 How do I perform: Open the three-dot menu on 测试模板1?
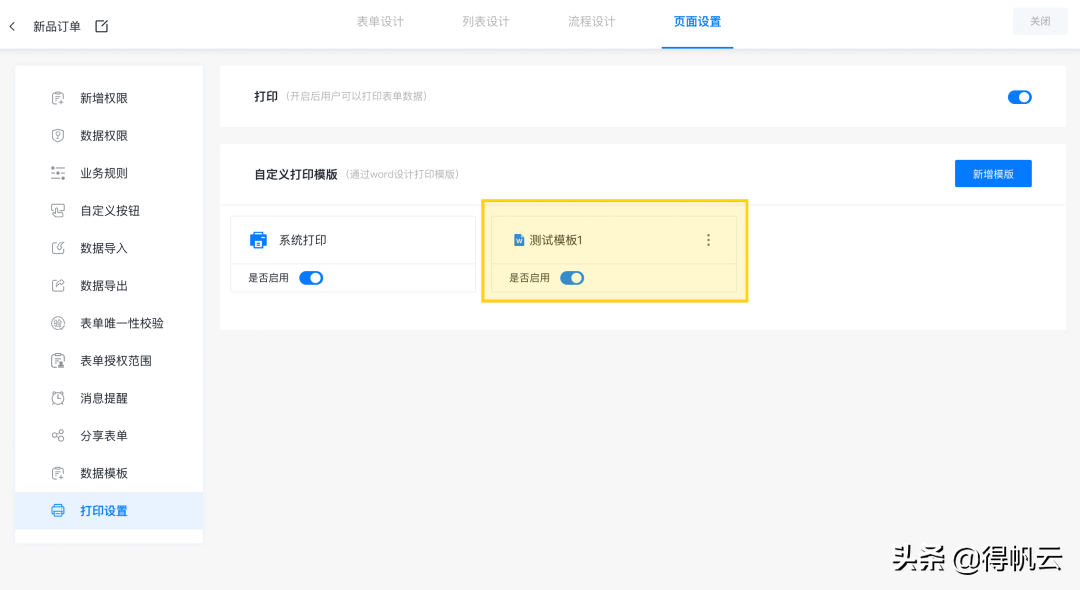tap(708, 240)
